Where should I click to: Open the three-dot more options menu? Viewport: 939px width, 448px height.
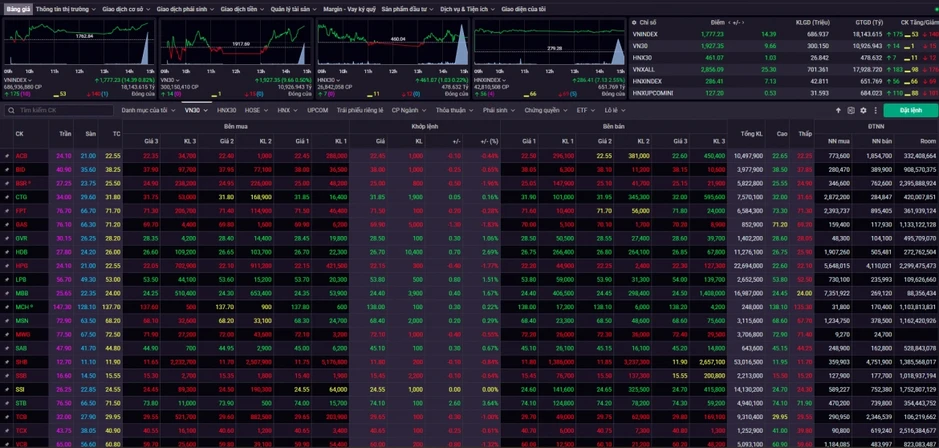click(x=876, y=111)
